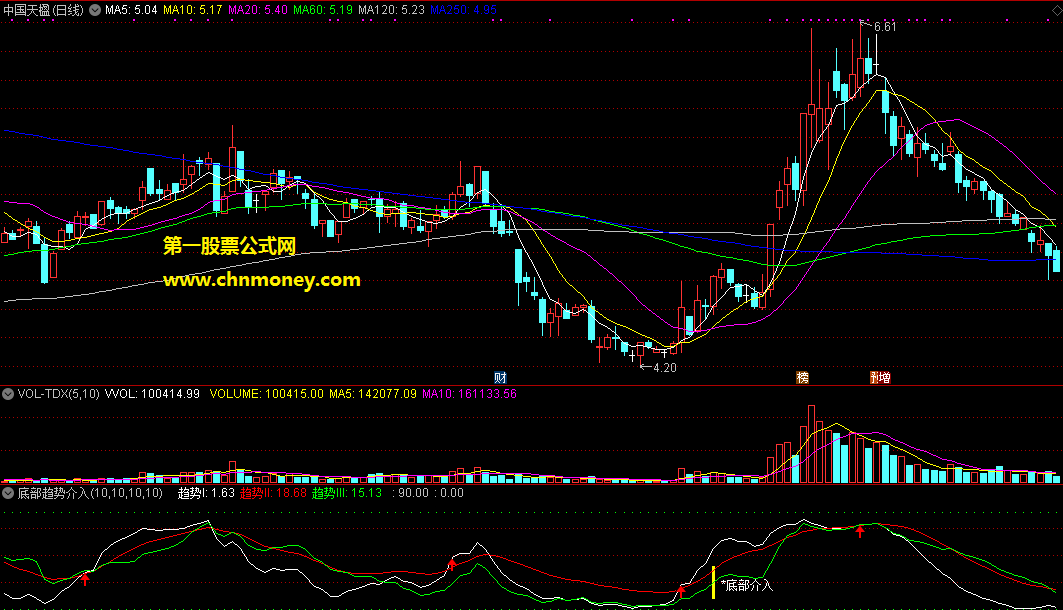Click the yellow 底部介入 signal bar
The width and height of the screenshot is (1063, 610).
(x=713, y=582)
